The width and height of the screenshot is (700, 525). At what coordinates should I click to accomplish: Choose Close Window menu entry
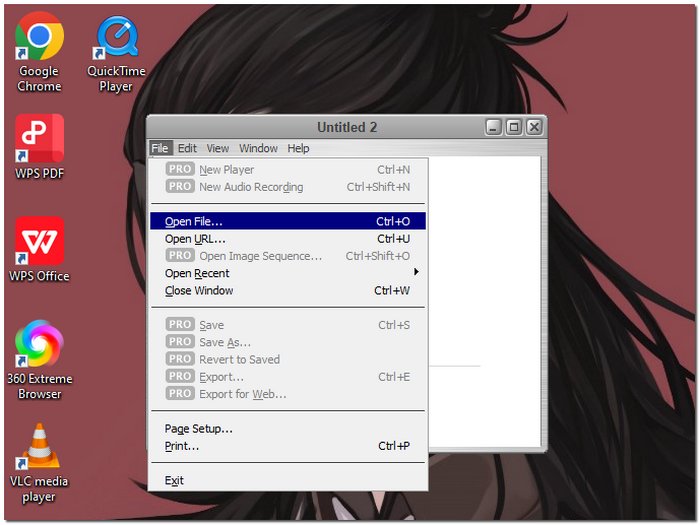[288, 291]
